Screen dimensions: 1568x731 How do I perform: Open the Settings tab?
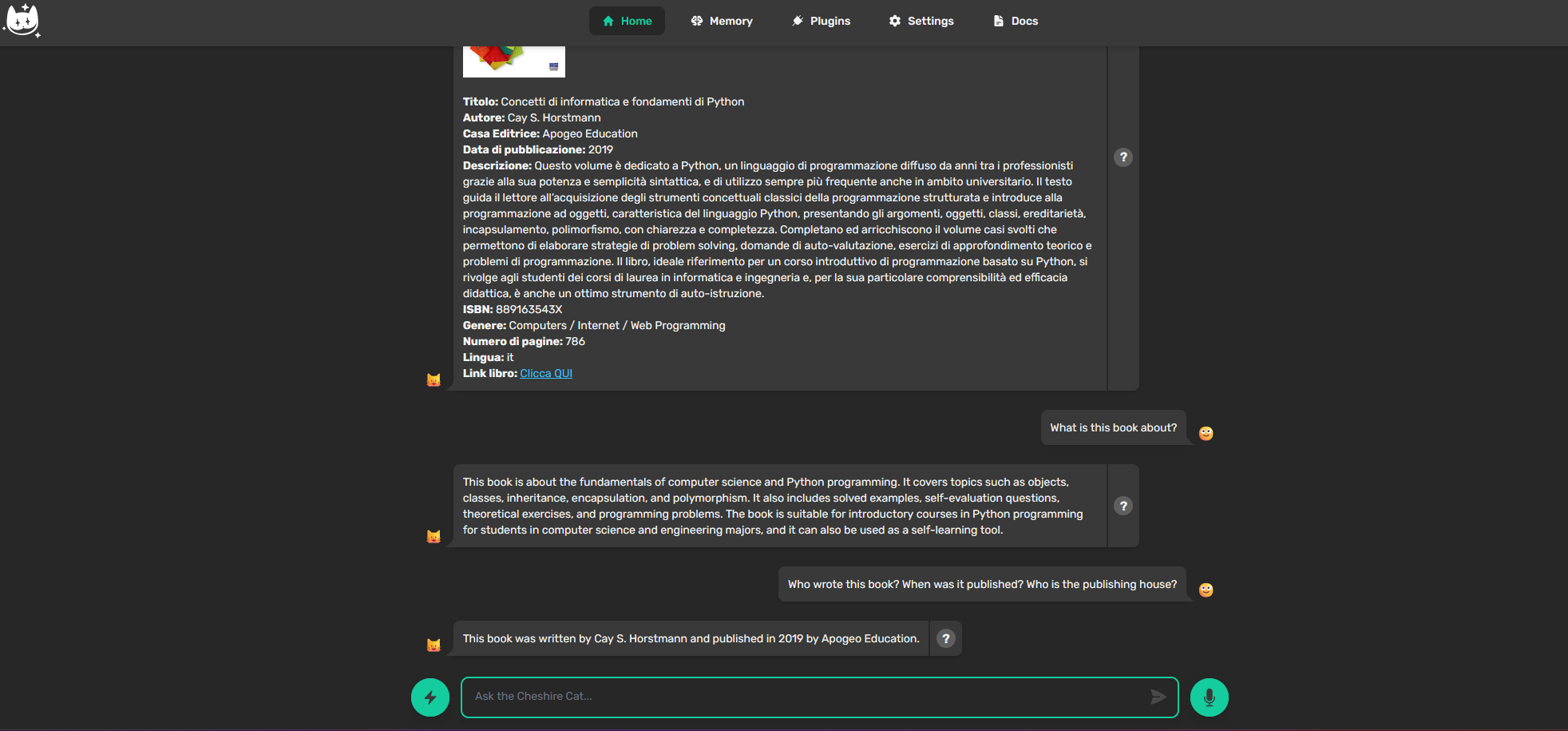point(921,21)
